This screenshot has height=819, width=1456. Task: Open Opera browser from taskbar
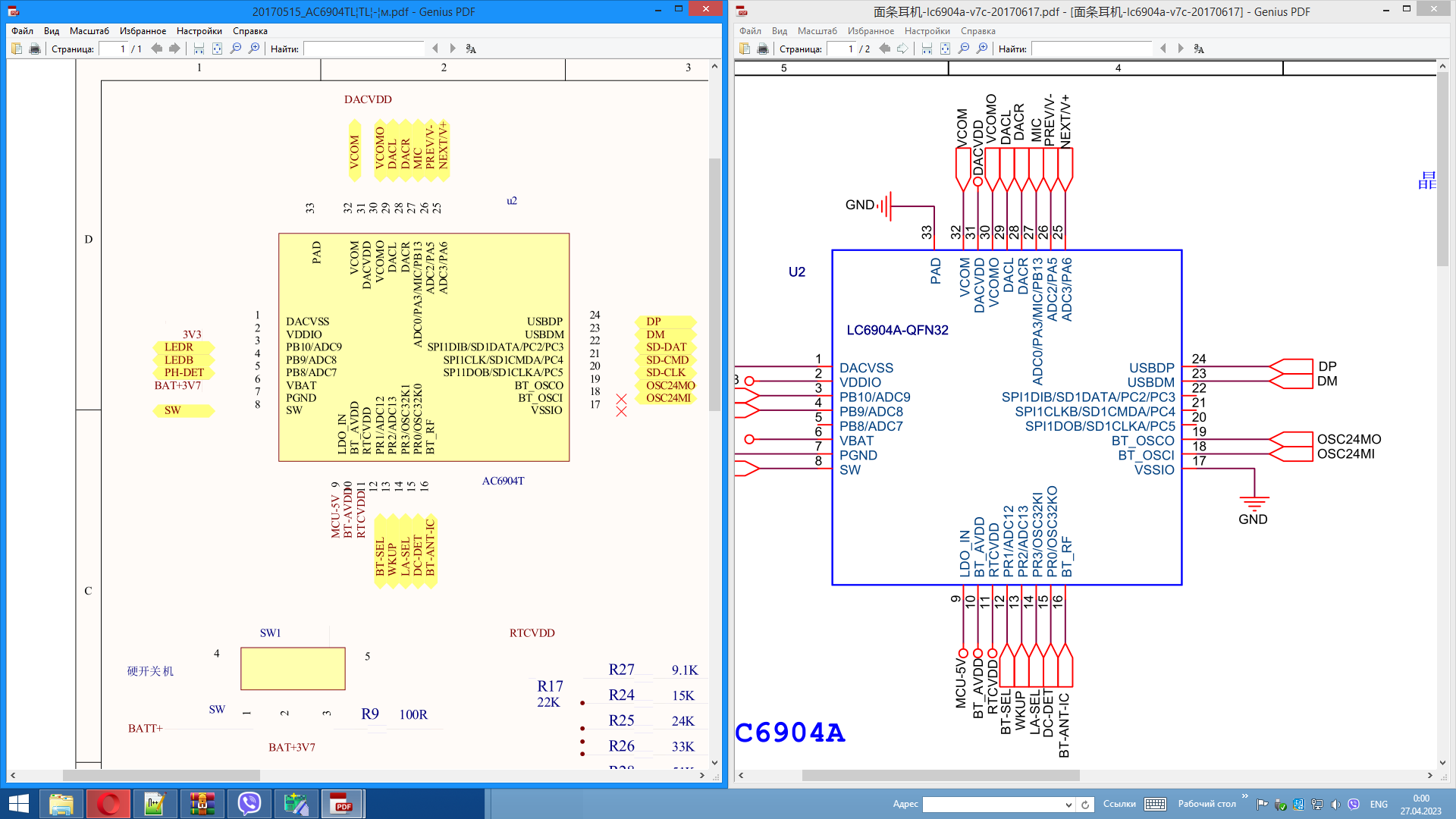point(108,804)
